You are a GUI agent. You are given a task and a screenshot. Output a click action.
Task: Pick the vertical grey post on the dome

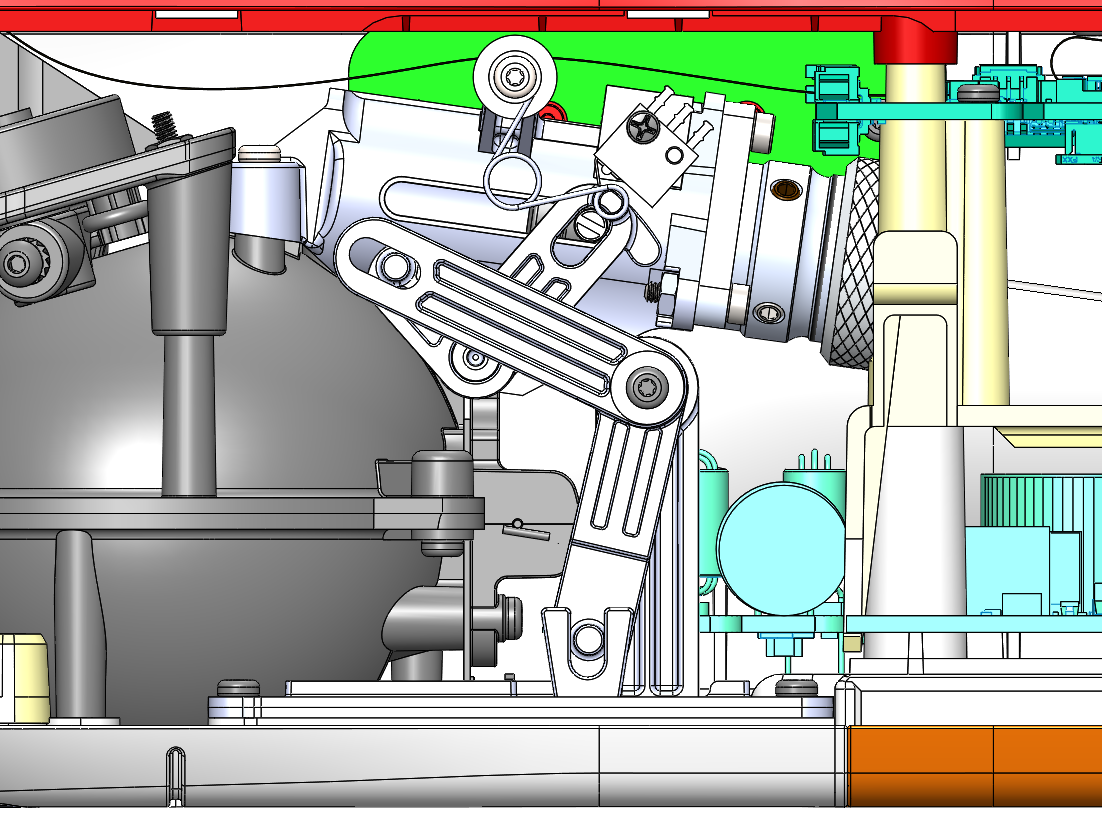[189, 415]
